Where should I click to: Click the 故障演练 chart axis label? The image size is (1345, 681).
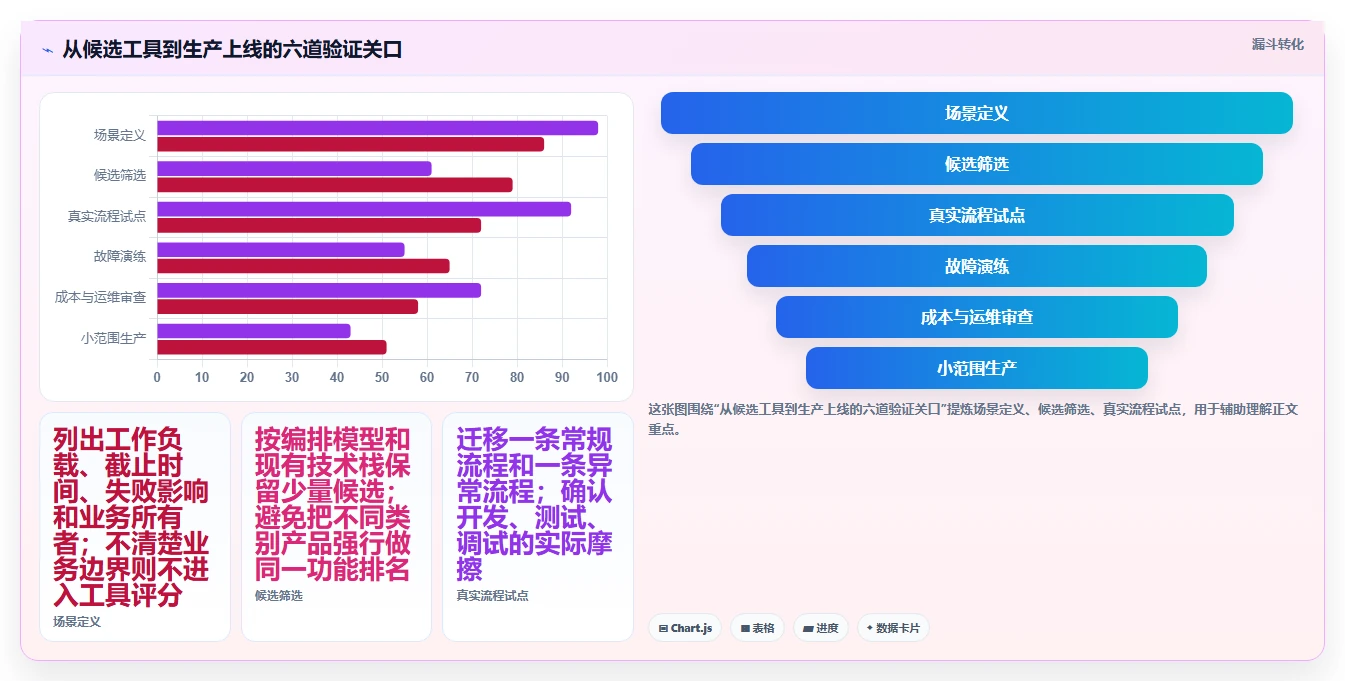120,256
